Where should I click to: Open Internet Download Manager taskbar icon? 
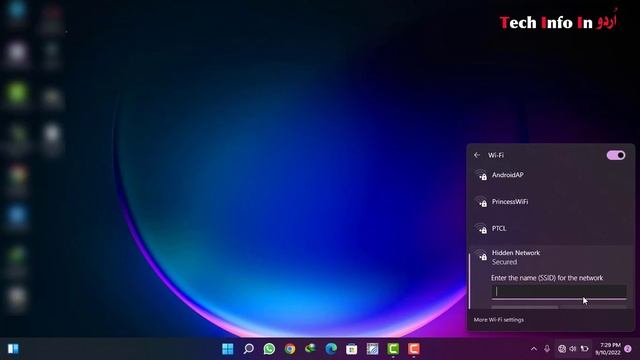(310, 349)
